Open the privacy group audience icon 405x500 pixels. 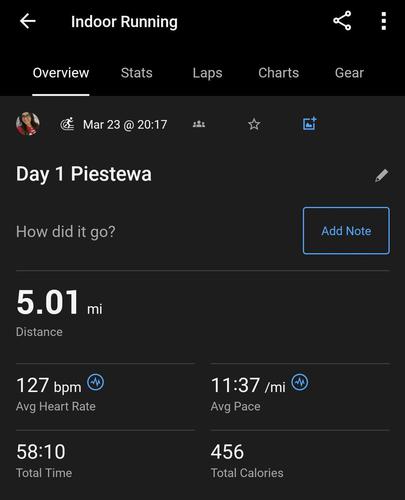pos(199,124)
